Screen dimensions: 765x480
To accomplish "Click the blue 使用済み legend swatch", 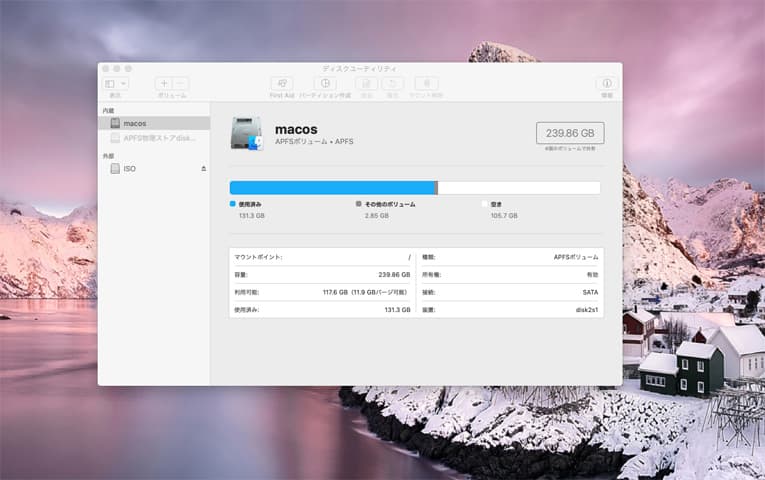I will pos(233,203).
